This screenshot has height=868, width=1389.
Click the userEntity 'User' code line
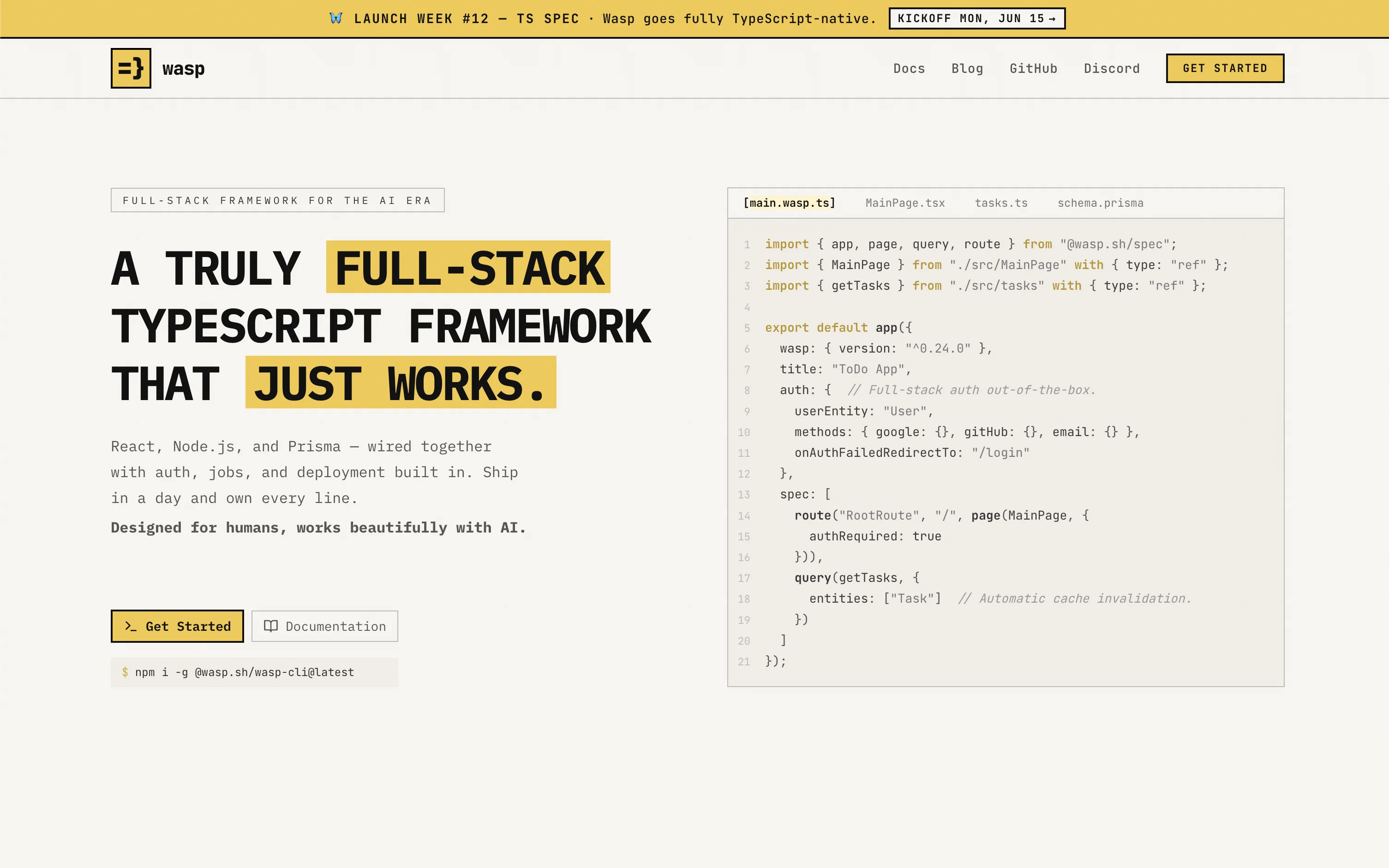[x=864, y=411]
